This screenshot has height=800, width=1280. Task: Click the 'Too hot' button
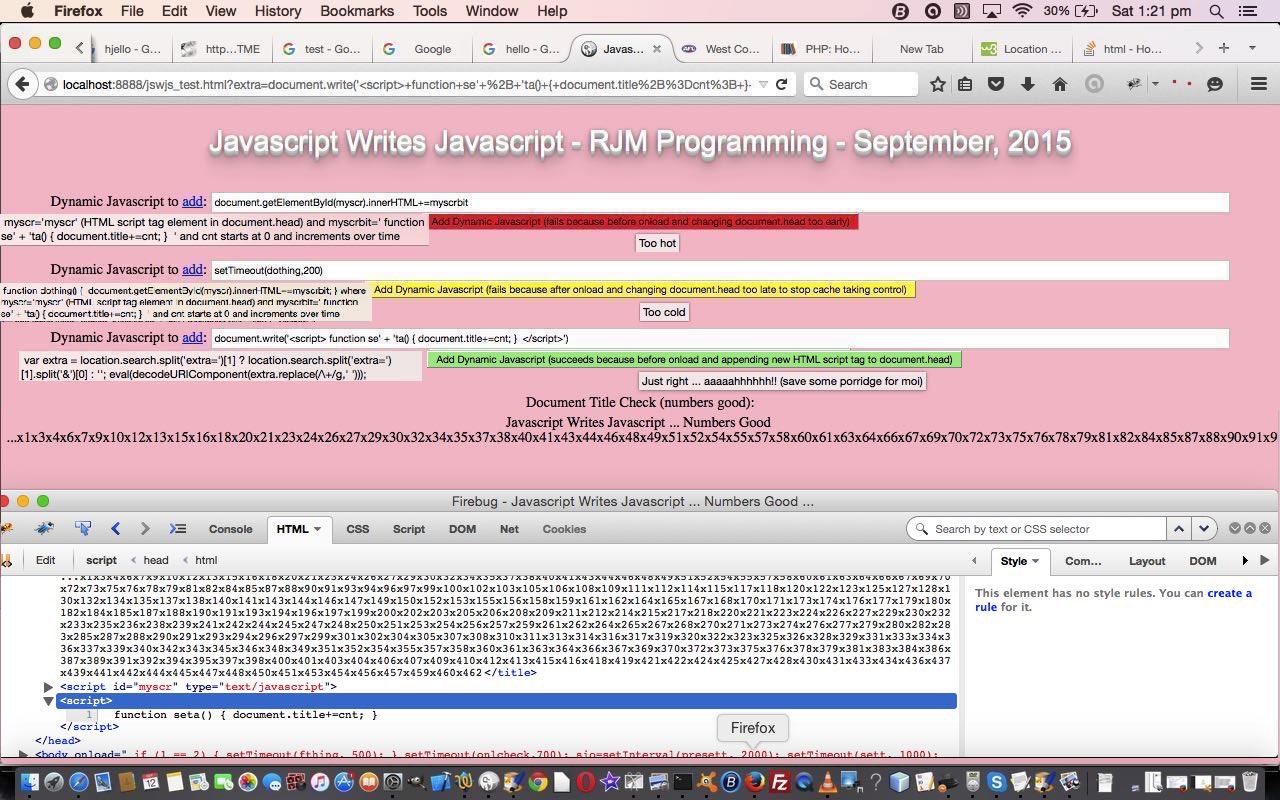(657, 243)
